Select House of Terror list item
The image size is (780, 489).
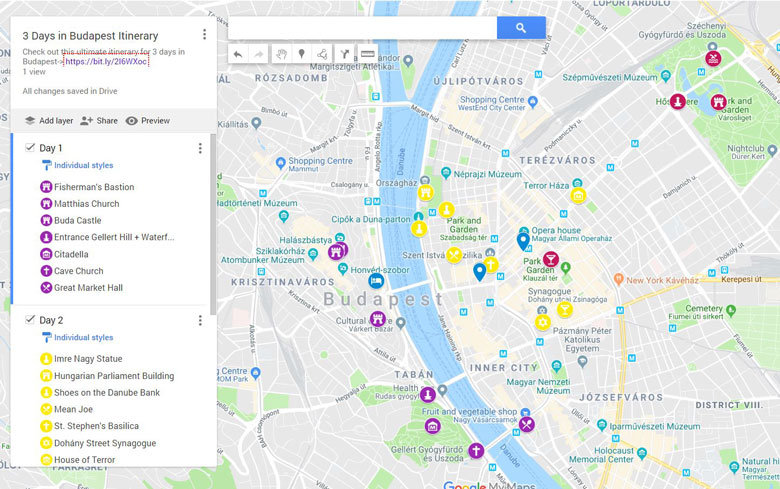[84, 460]
